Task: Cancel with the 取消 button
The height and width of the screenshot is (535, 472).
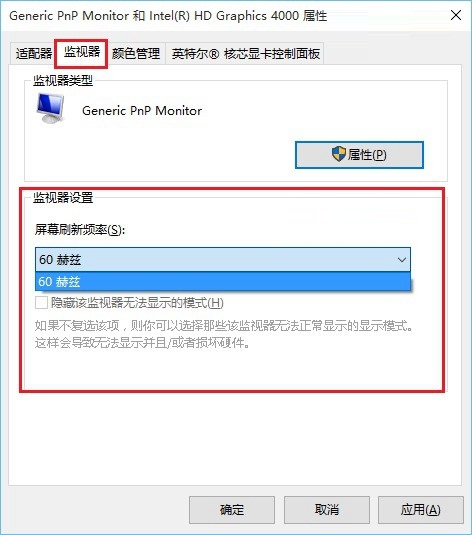Action: (x=327, y=510)
